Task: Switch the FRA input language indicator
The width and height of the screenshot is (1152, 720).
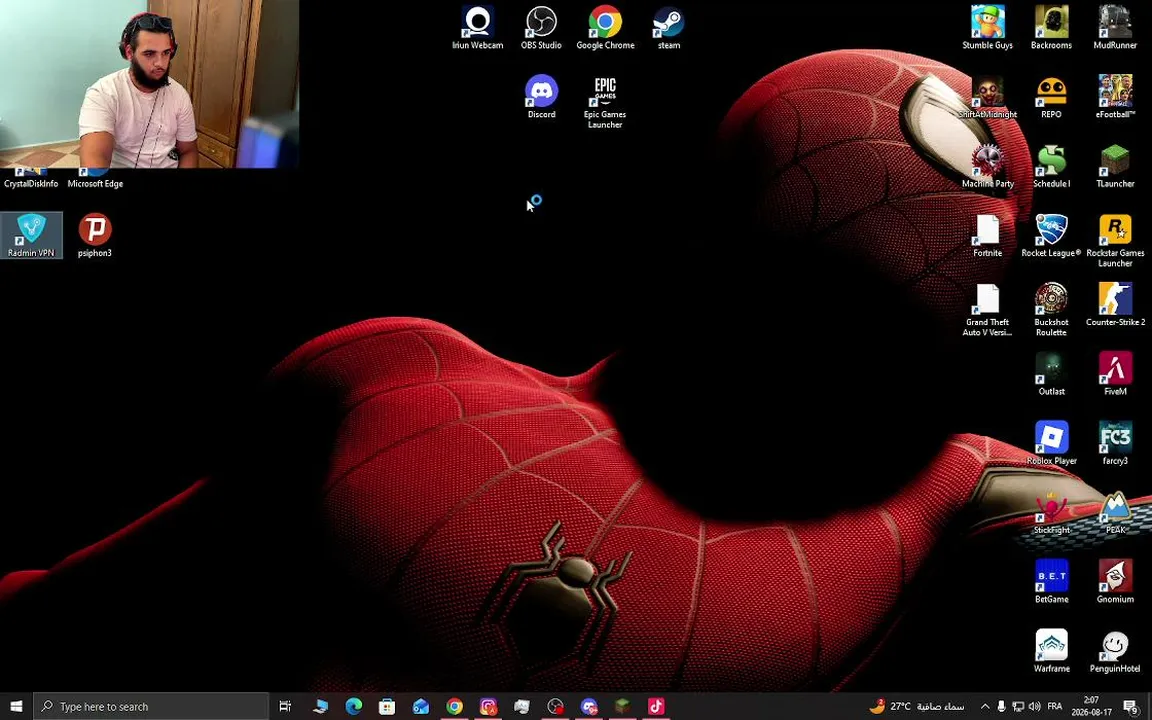Action: point(1055,706)
